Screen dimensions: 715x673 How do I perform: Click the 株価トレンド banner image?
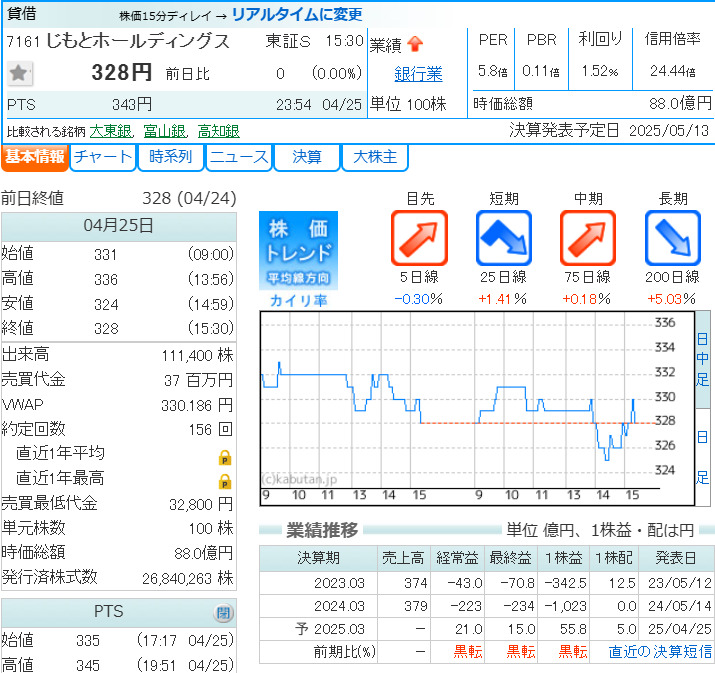[299, 250]
